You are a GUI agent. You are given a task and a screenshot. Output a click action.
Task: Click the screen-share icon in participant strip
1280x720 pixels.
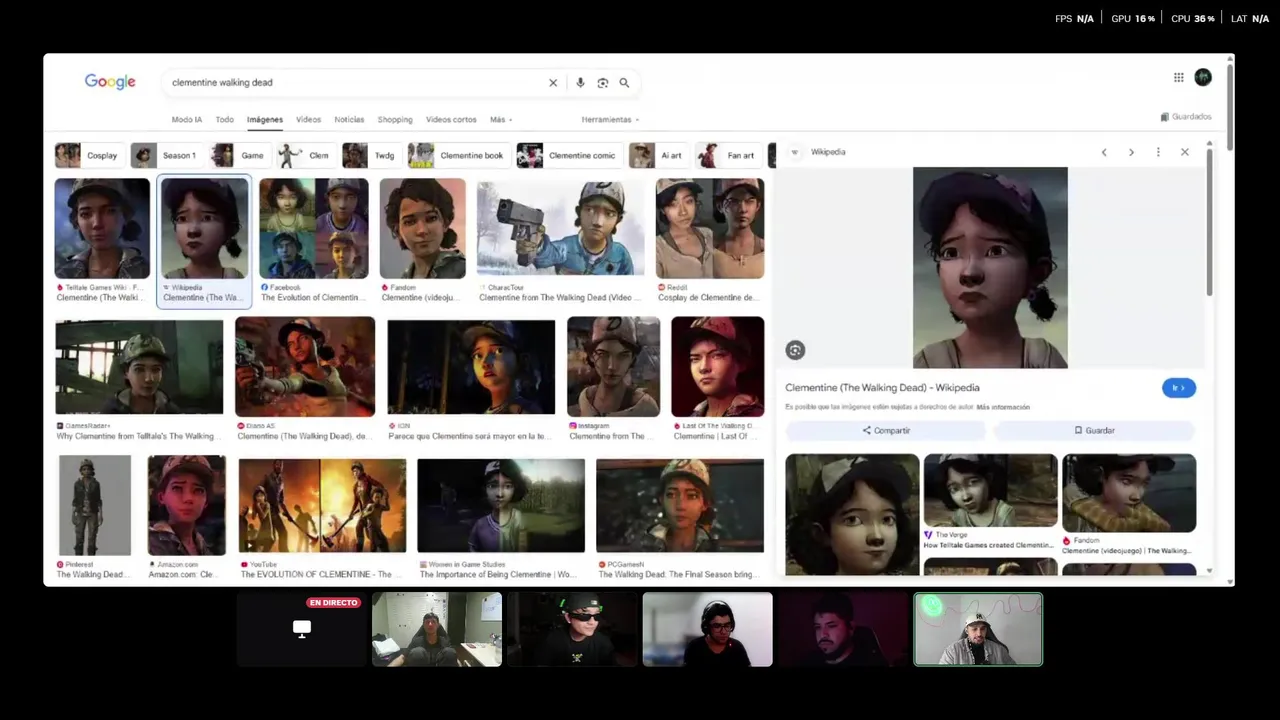coord(301,628)
